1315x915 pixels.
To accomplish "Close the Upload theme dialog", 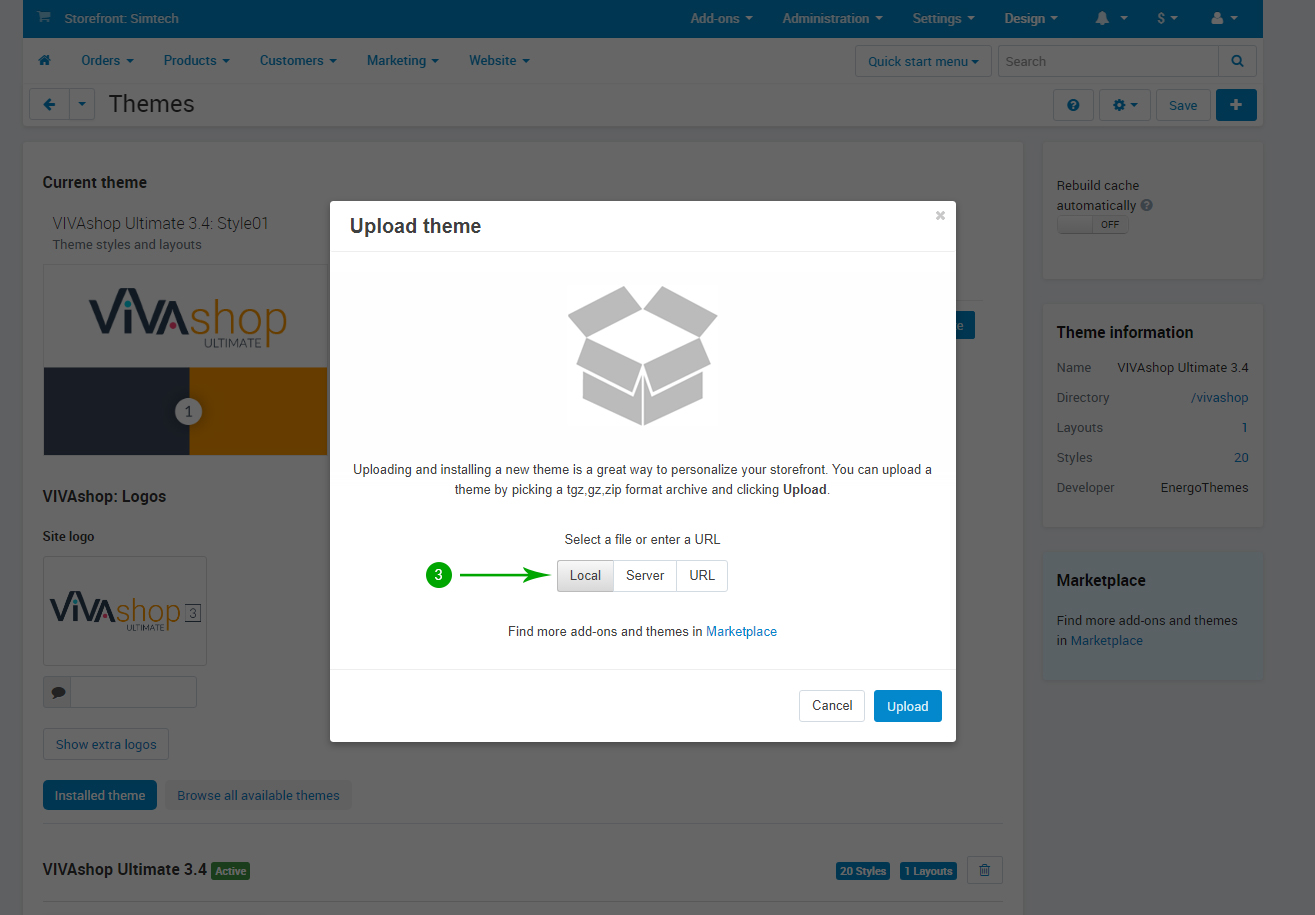I will tap(940, 215).
